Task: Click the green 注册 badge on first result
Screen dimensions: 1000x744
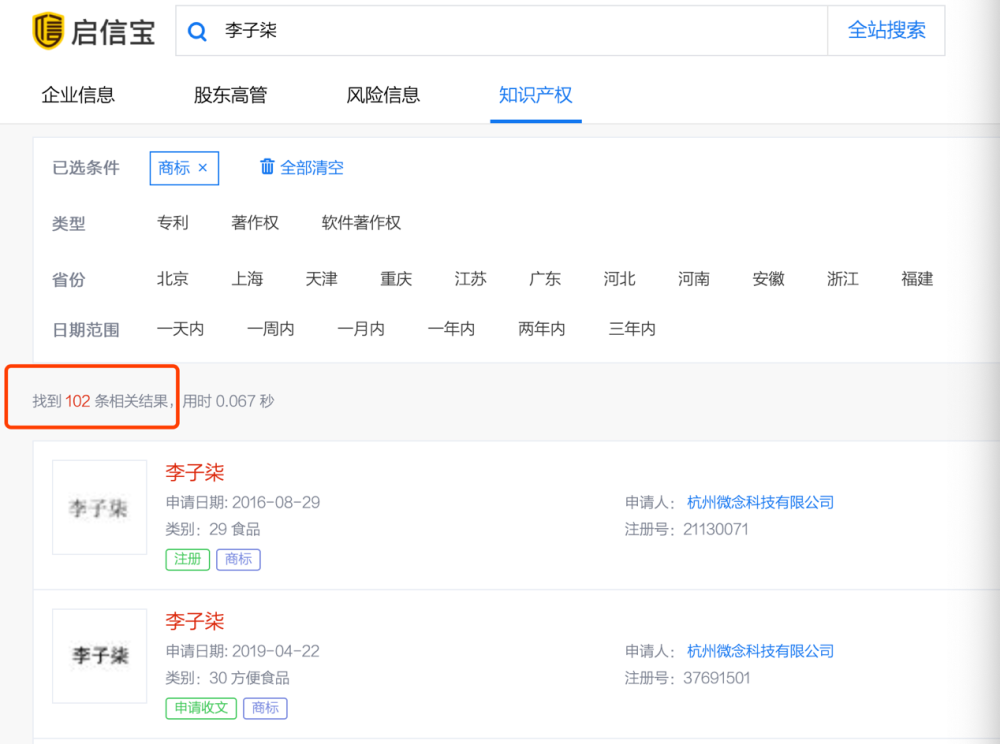Action: coord(187,560)
